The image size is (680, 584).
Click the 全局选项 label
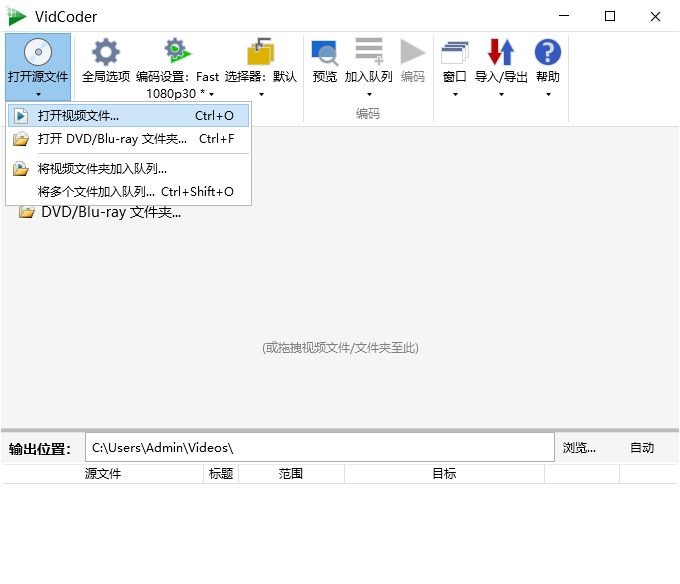[x=106, y=77]
